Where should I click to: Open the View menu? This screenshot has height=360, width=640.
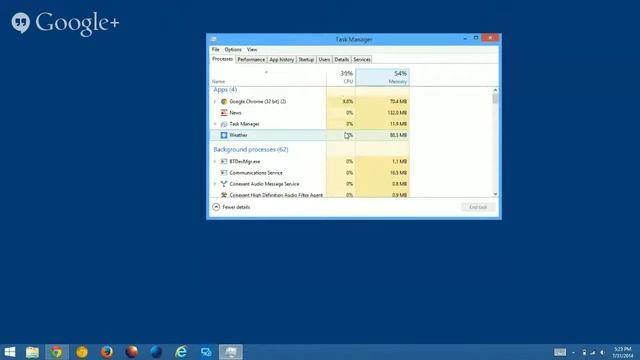[252, 49]
